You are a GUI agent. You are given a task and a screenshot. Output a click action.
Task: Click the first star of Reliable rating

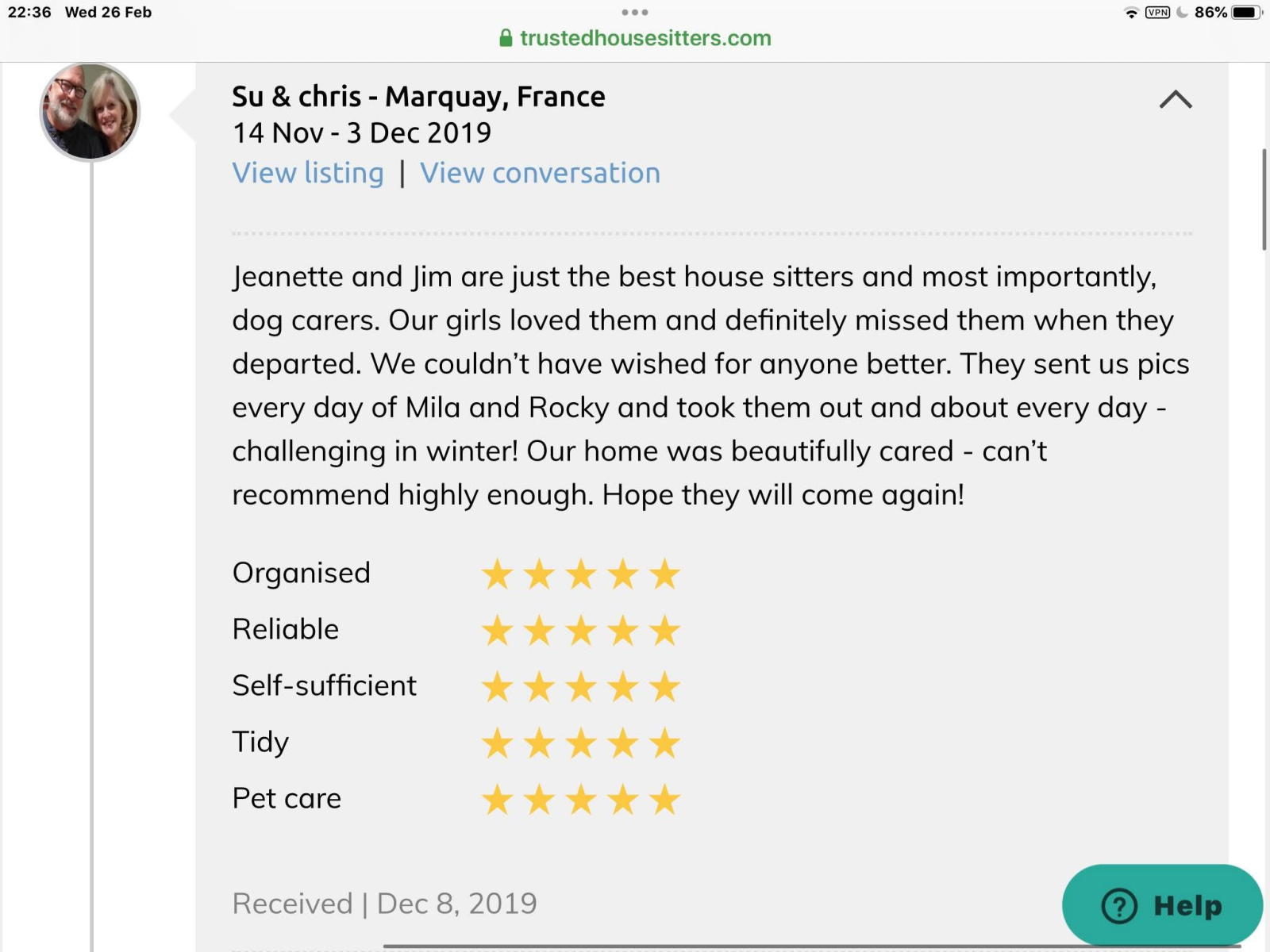click(498, 631)
